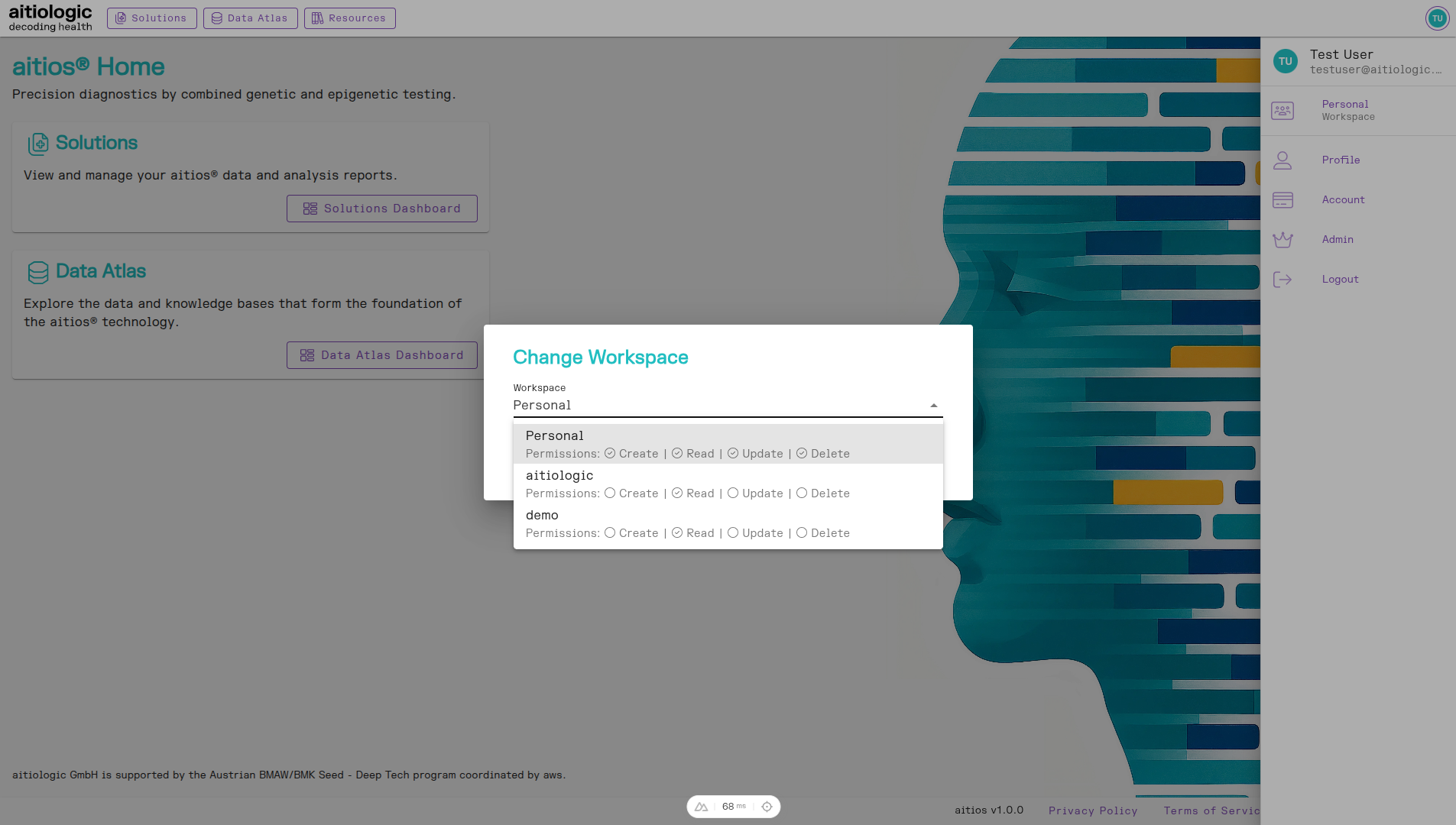
Task: Select the aitiologic workspace option
Action: [559, 476]
